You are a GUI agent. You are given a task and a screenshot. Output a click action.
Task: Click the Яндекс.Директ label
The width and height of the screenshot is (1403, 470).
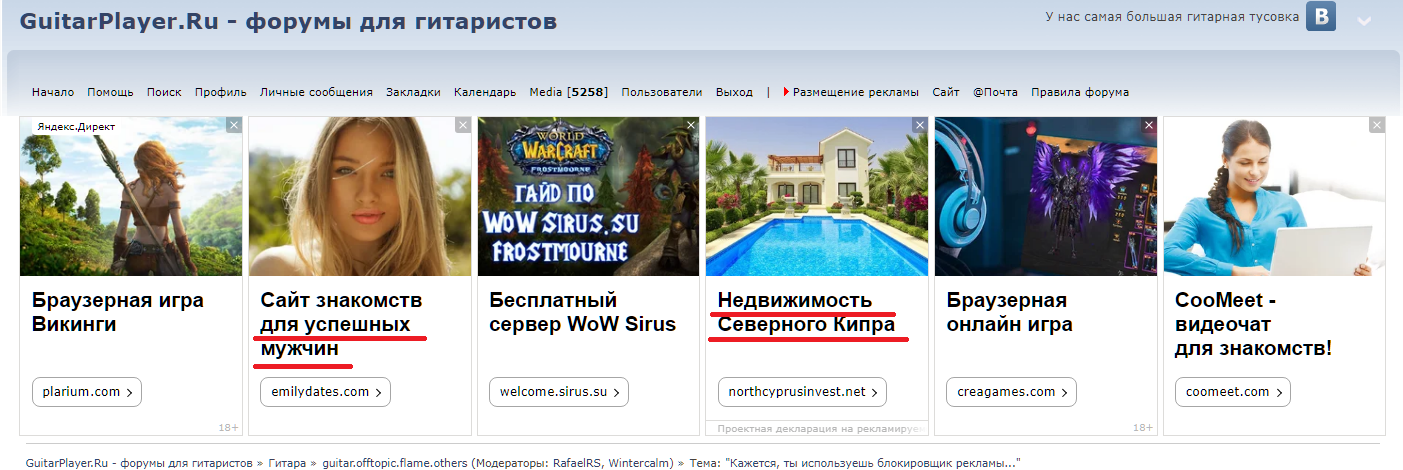pos(76,127)
